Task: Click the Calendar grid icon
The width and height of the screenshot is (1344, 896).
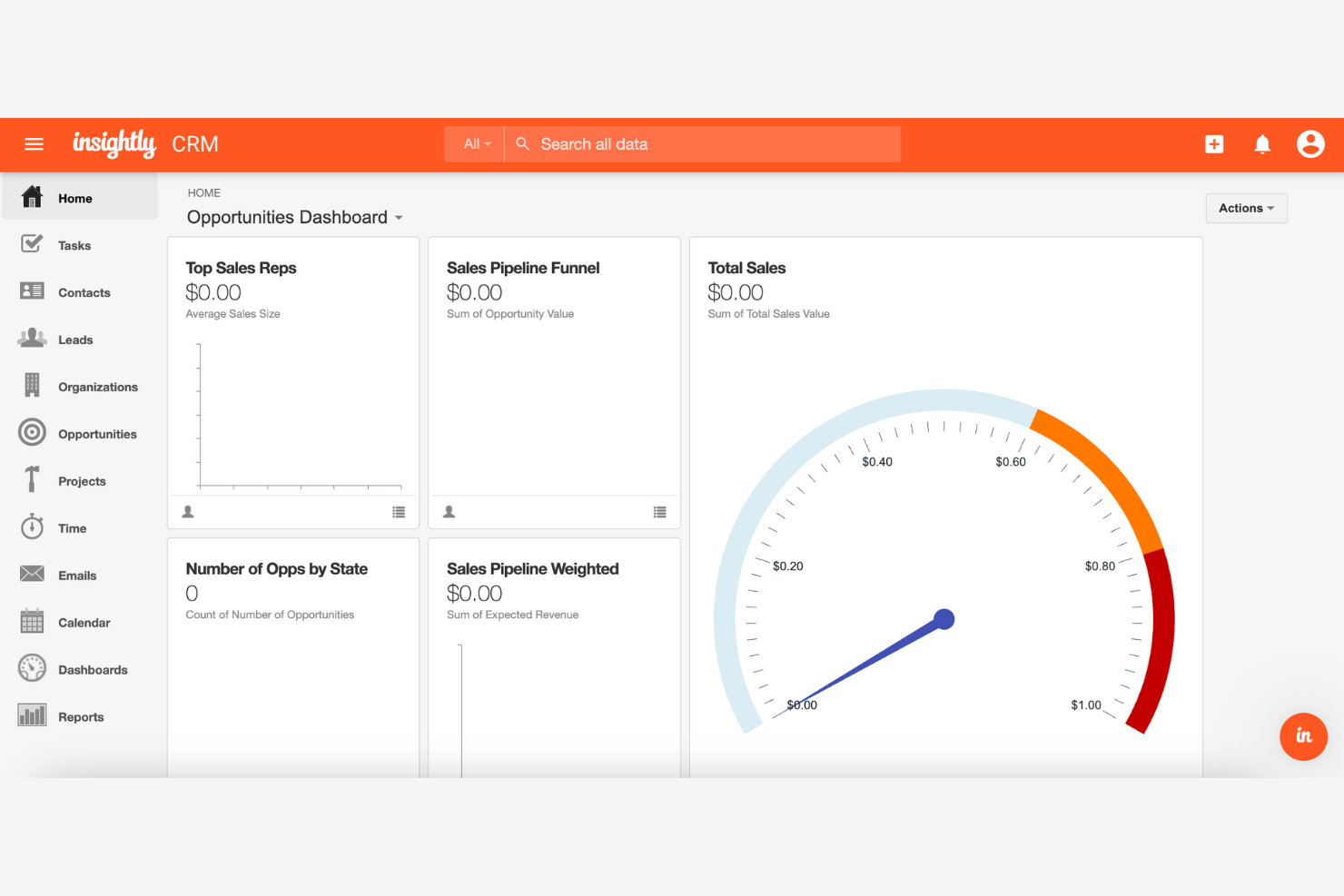Action: (32, 621)
